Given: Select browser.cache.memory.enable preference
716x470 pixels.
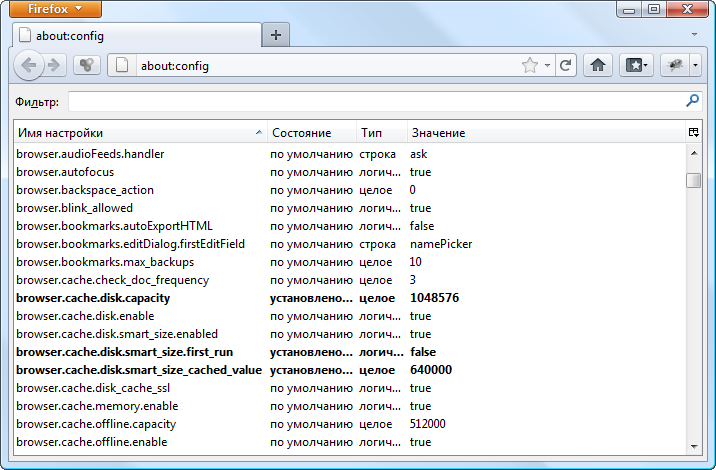Looking at the screenshot, I should [x=350, y=406].
